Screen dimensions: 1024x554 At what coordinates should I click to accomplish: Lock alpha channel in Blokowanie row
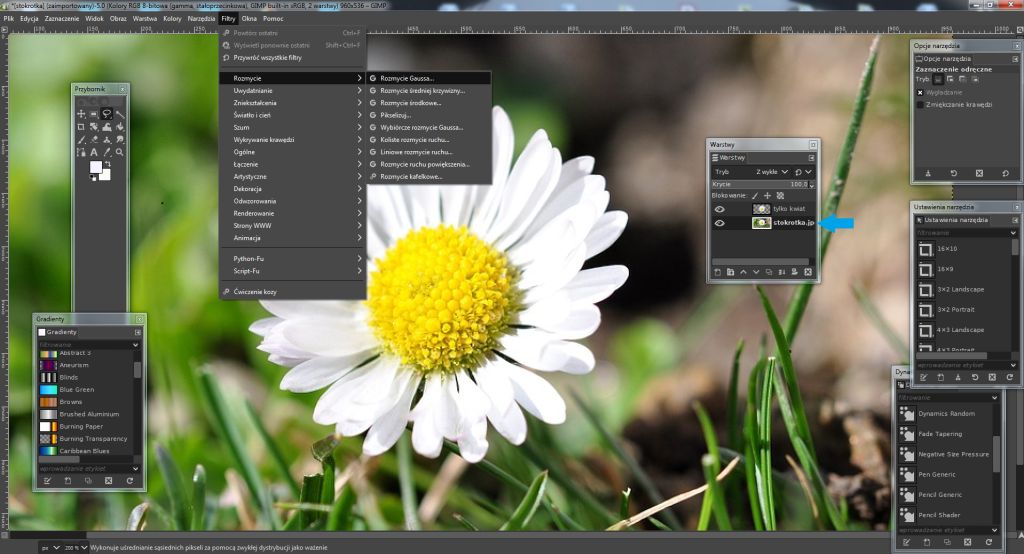click(780, 195)
